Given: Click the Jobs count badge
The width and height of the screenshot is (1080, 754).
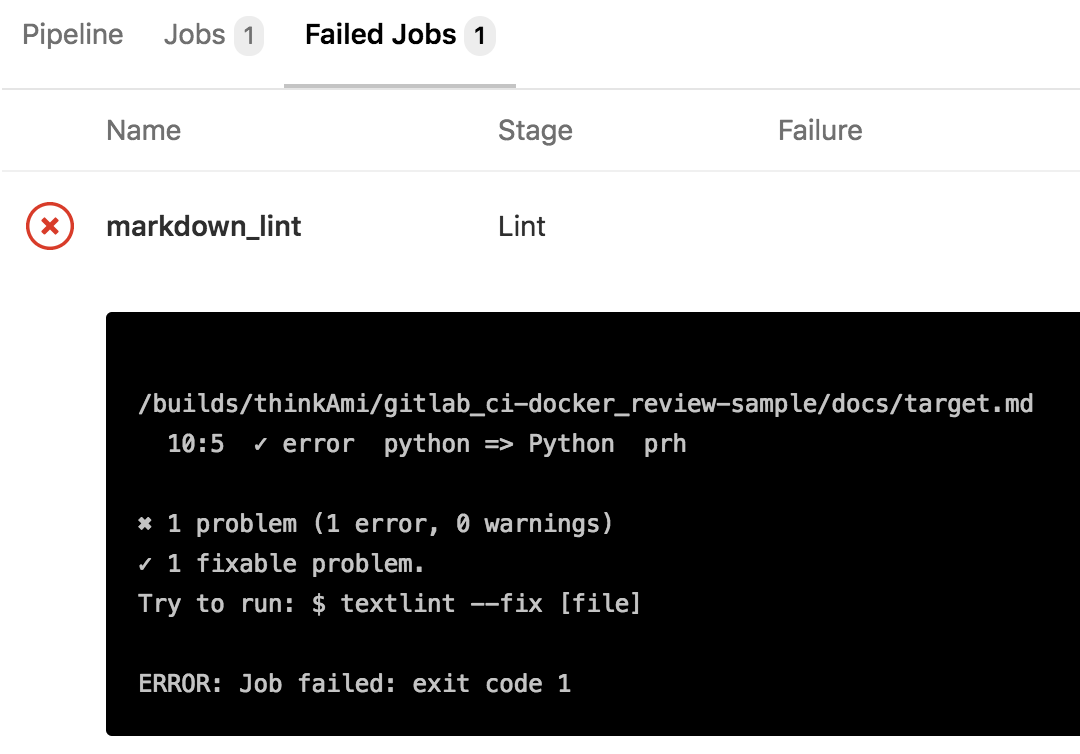Looking at the screenshot, I should click(x=249, y=35).
